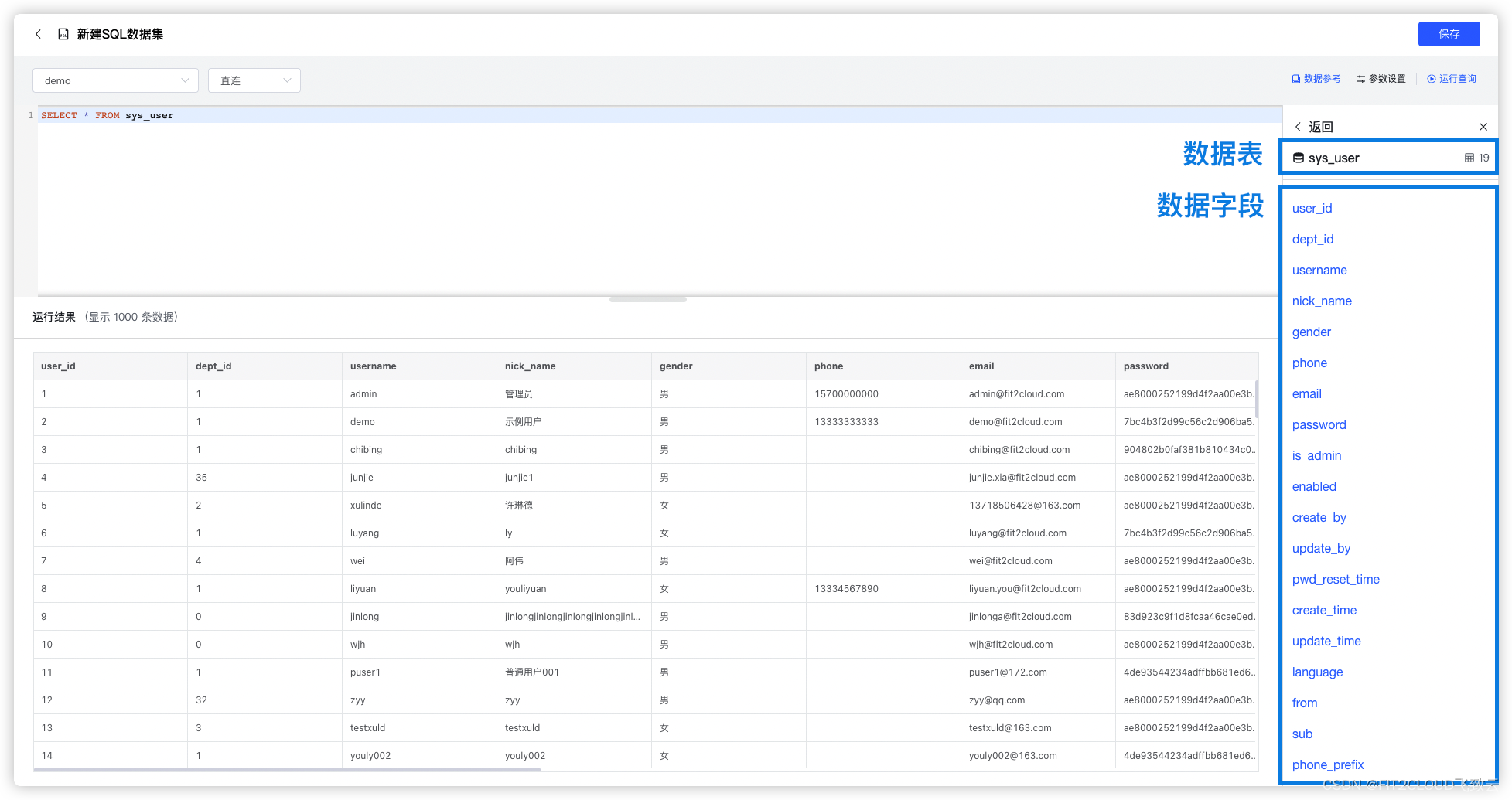Viewport: 1512px width, 800px height.
Task: Click the user_id column header
Action: pyautogui.click(x=111, y=366)
